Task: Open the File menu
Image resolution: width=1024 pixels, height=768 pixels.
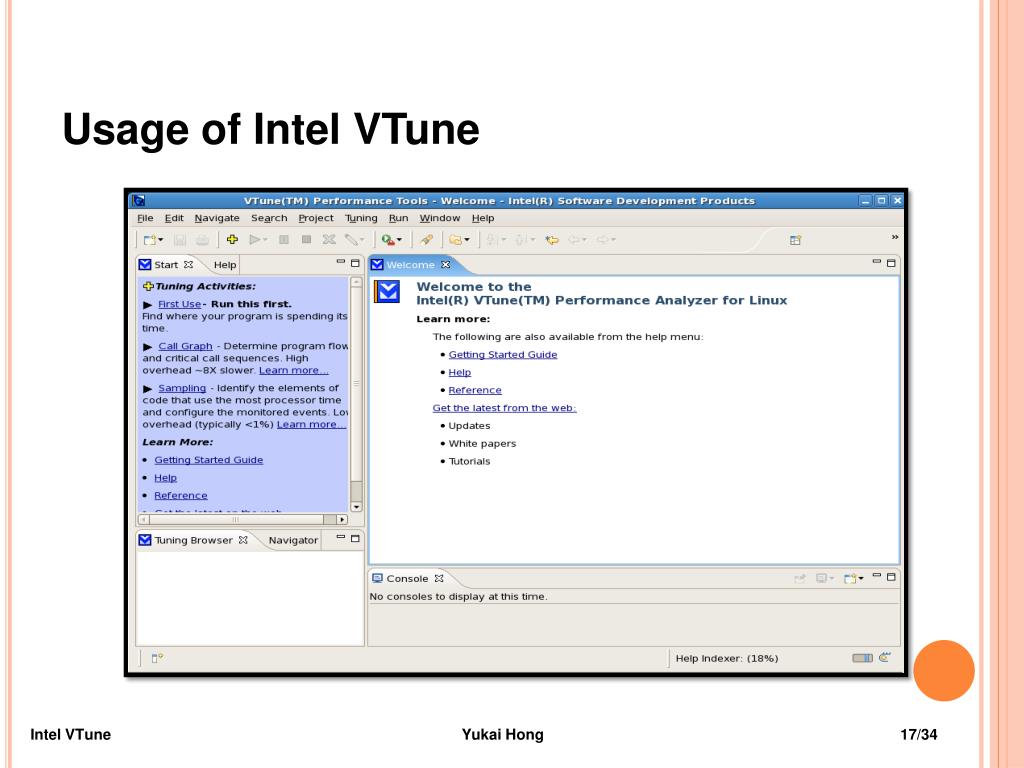Action: pos(145,218)
